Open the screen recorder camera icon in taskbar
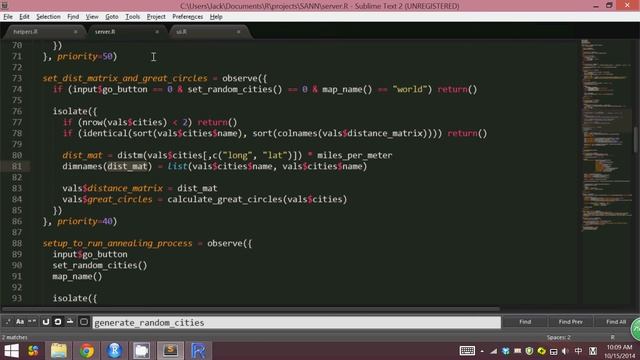This screenshot has height=360, width=640. tap(141, 351)
